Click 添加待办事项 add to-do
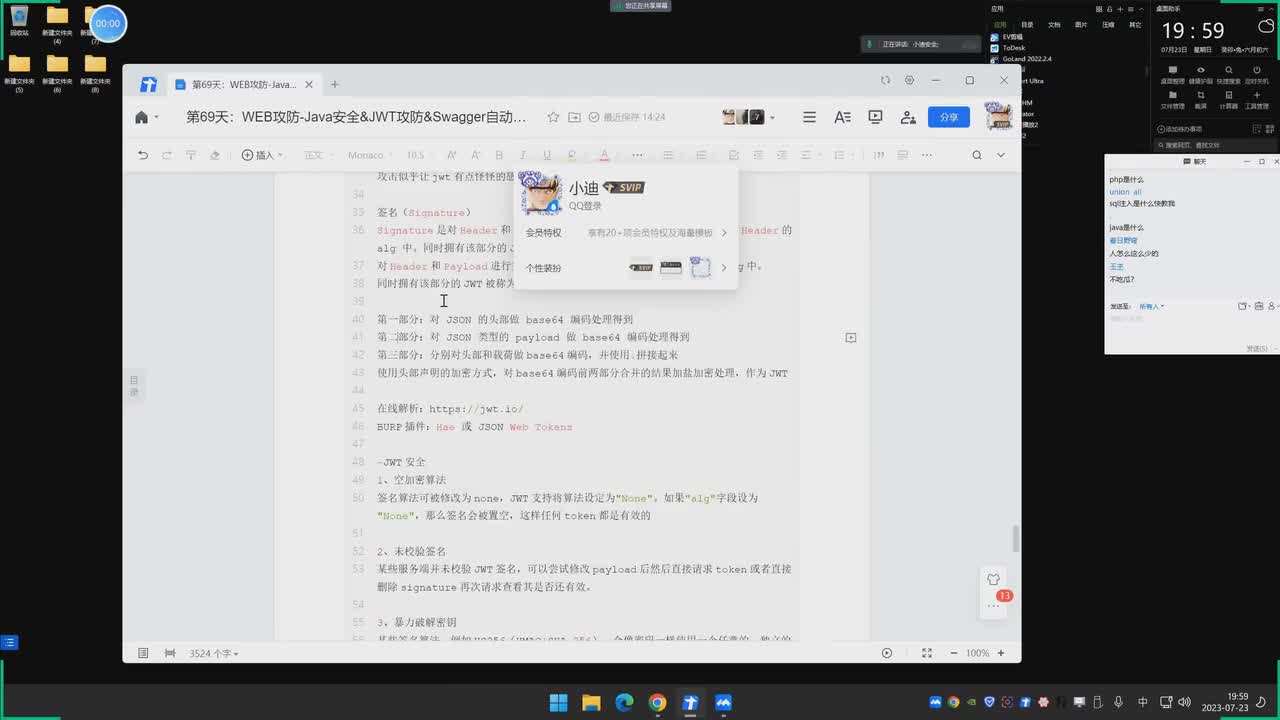Screen dimensions: 1280x720 (x=1180, y=129)
